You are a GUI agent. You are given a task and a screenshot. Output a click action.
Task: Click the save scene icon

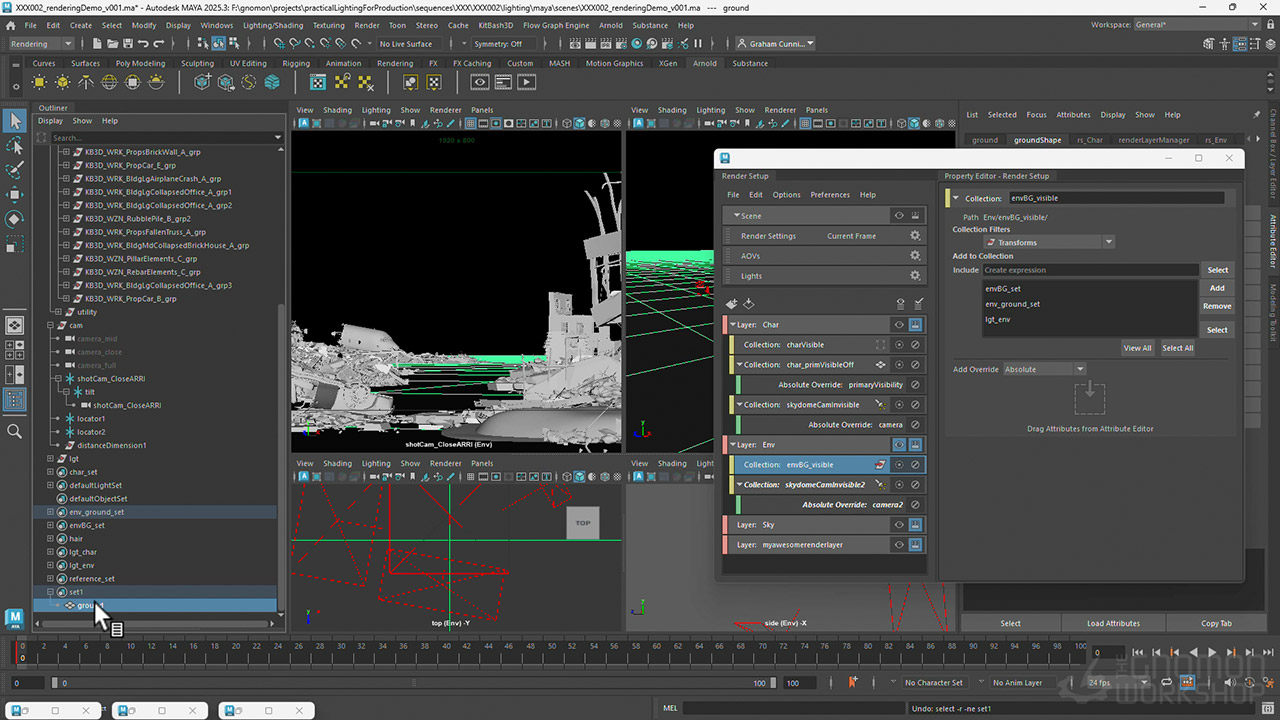[x=127, y=44]
